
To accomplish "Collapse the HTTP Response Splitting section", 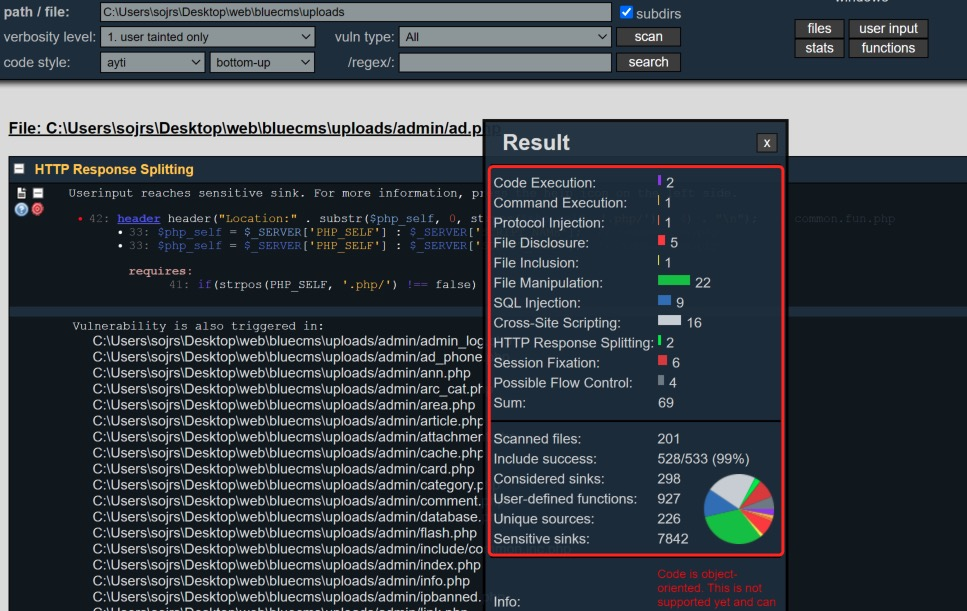I will 19,169.
